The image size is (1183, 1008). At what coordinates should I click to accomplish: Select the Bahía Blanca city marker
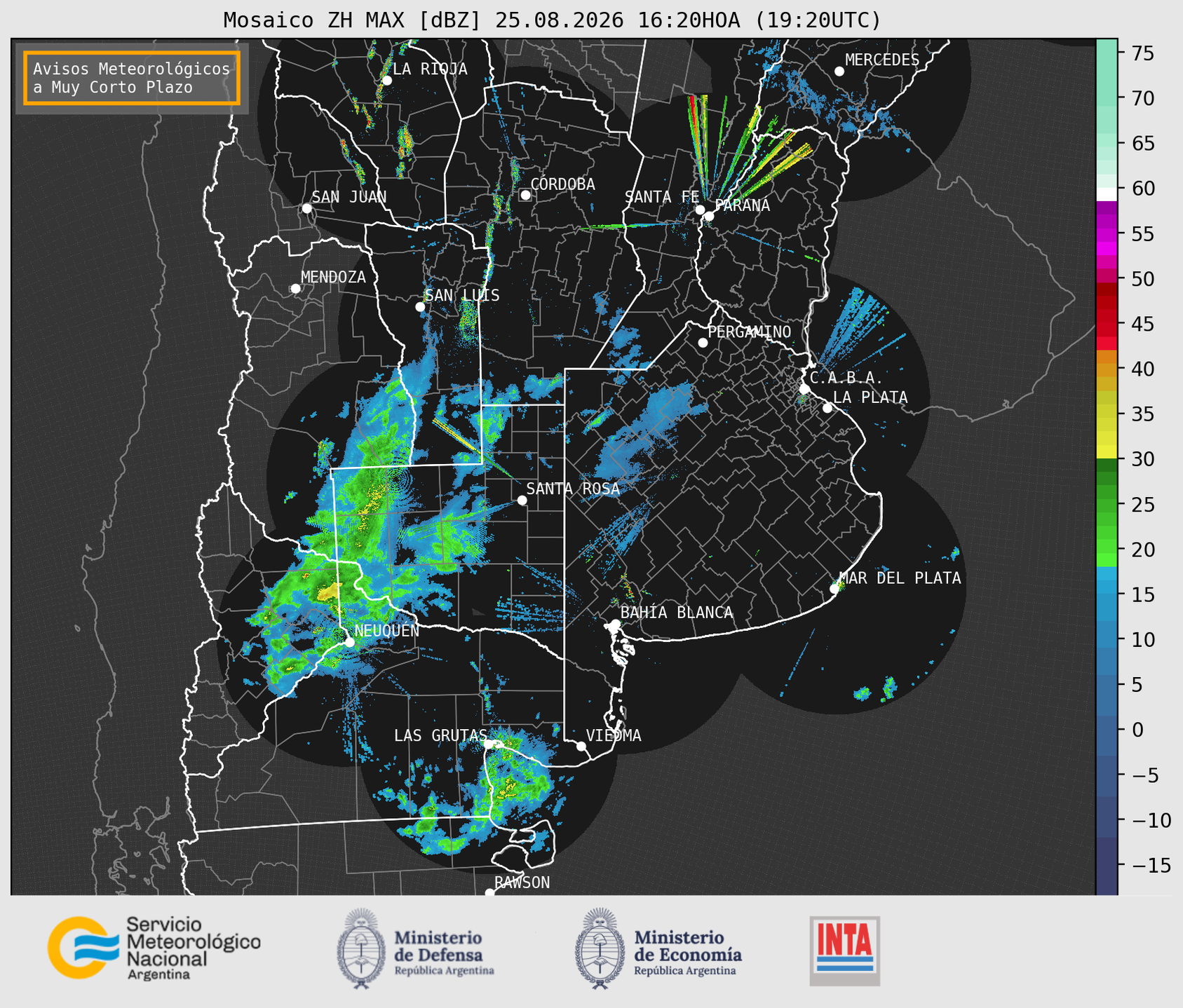(x=615, y=624)
